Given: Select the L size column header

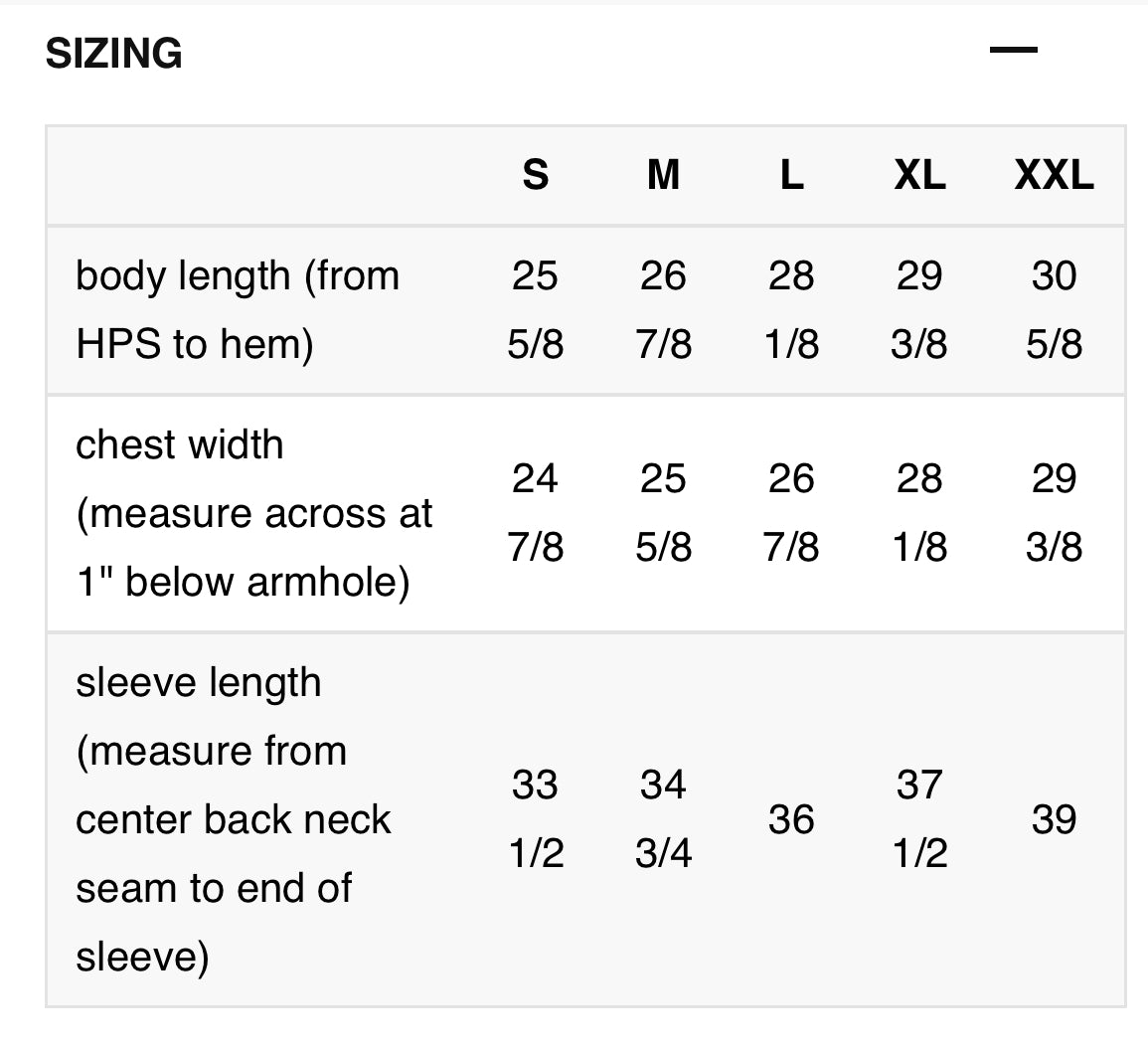Looking at the screenshot, I should tap(791, 176).
